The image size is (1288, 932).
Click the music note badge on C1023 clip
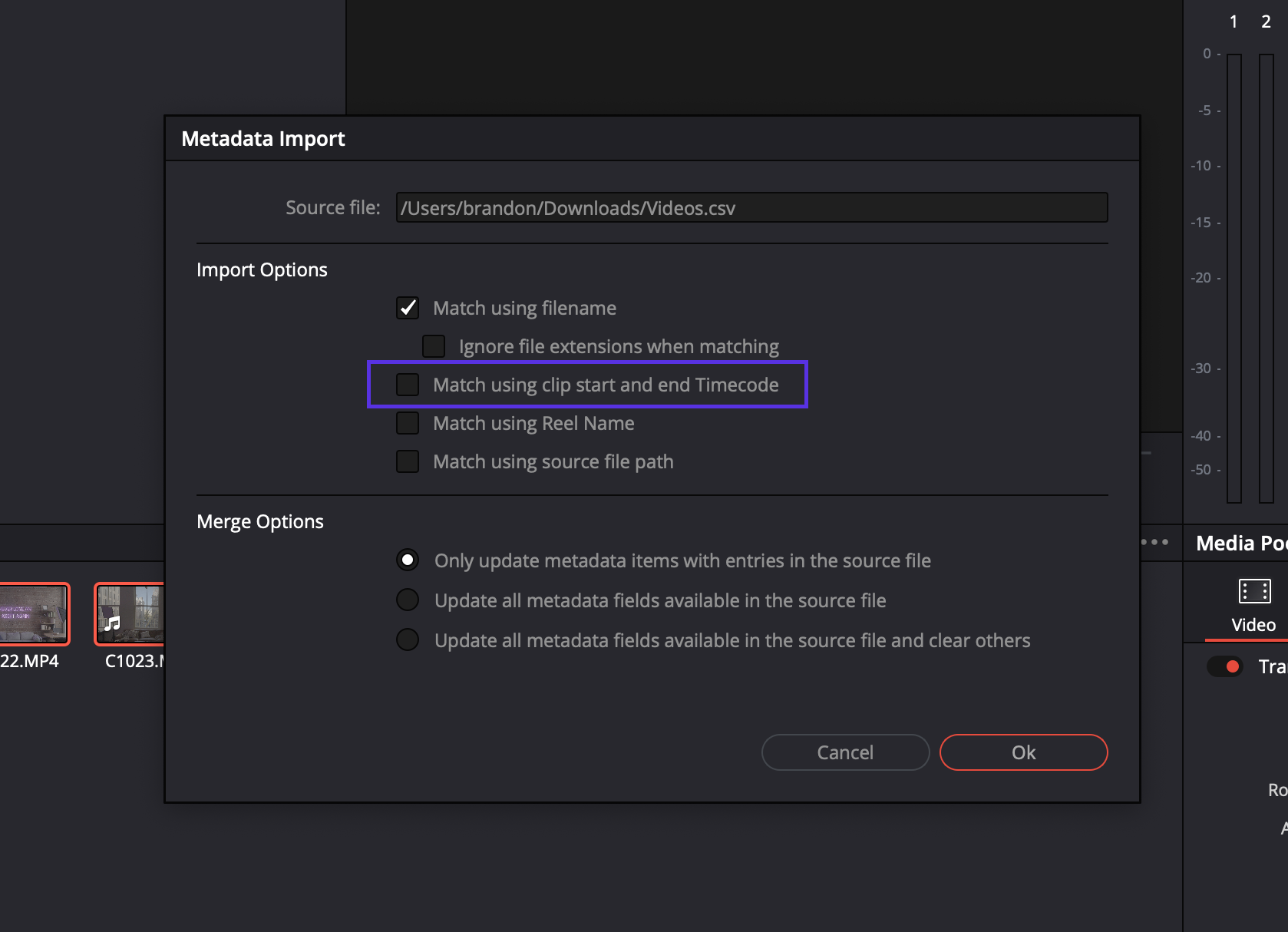click(x=113, y=623)
